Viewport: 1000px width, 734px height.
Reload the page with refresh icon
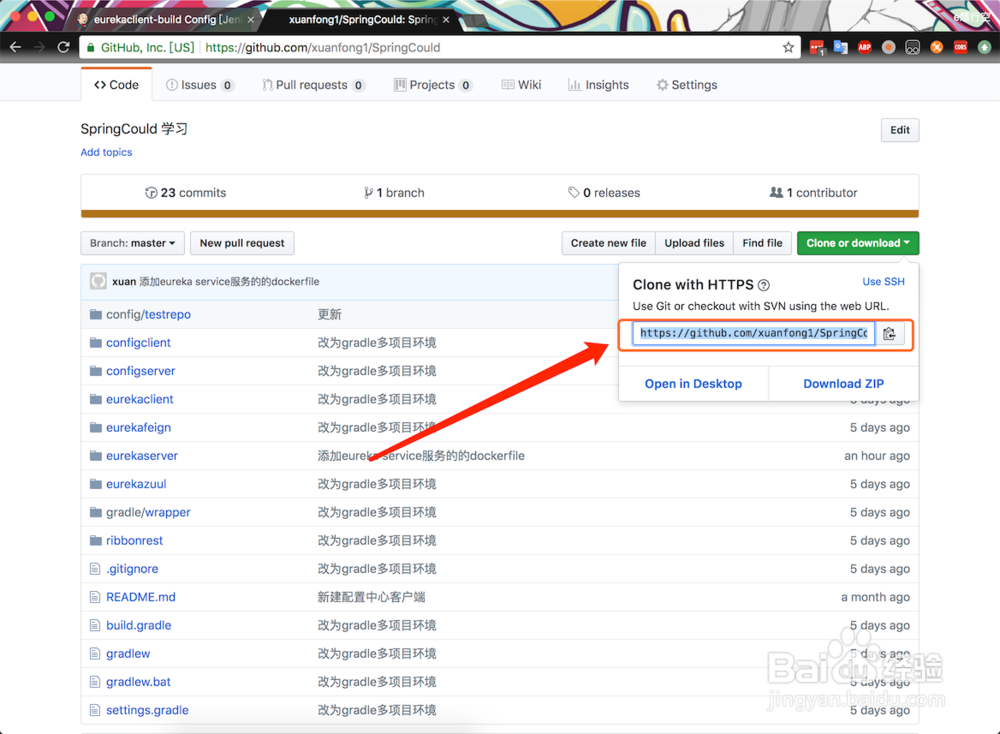click(x=63, y=47)
